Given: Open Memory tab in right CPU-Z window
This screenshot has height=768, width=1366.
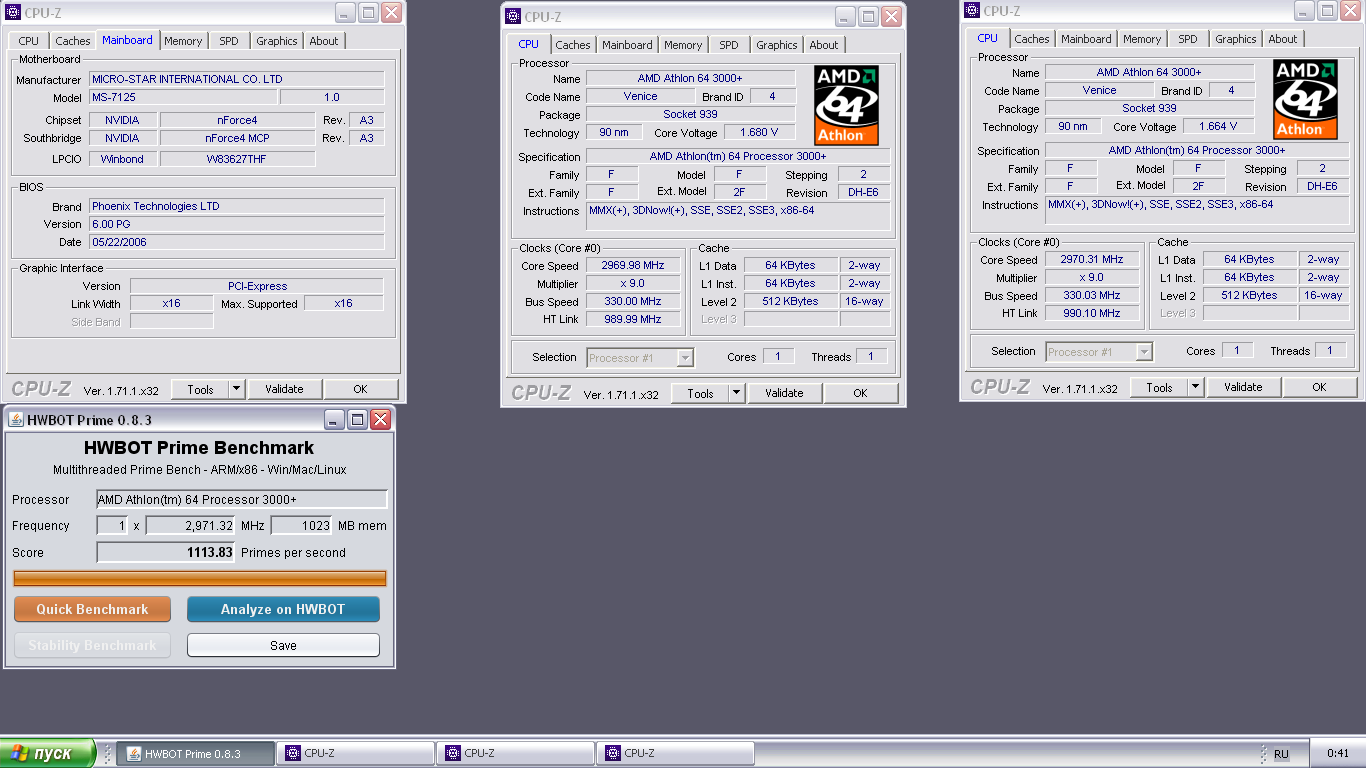Looking at the screenshot, I should [x=1142, y=39].
